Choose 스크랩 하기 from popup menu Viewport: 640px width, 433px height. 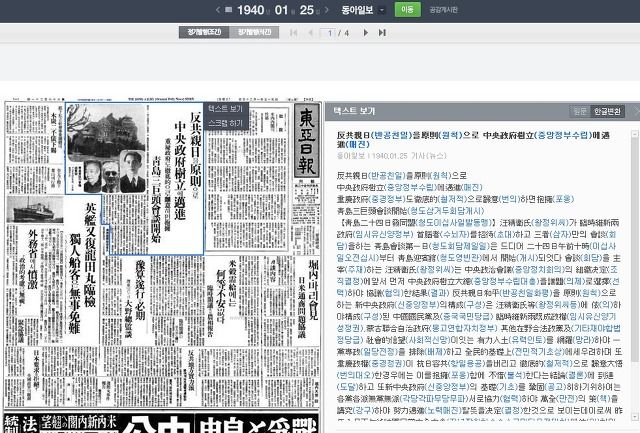(x=225, y=123)
